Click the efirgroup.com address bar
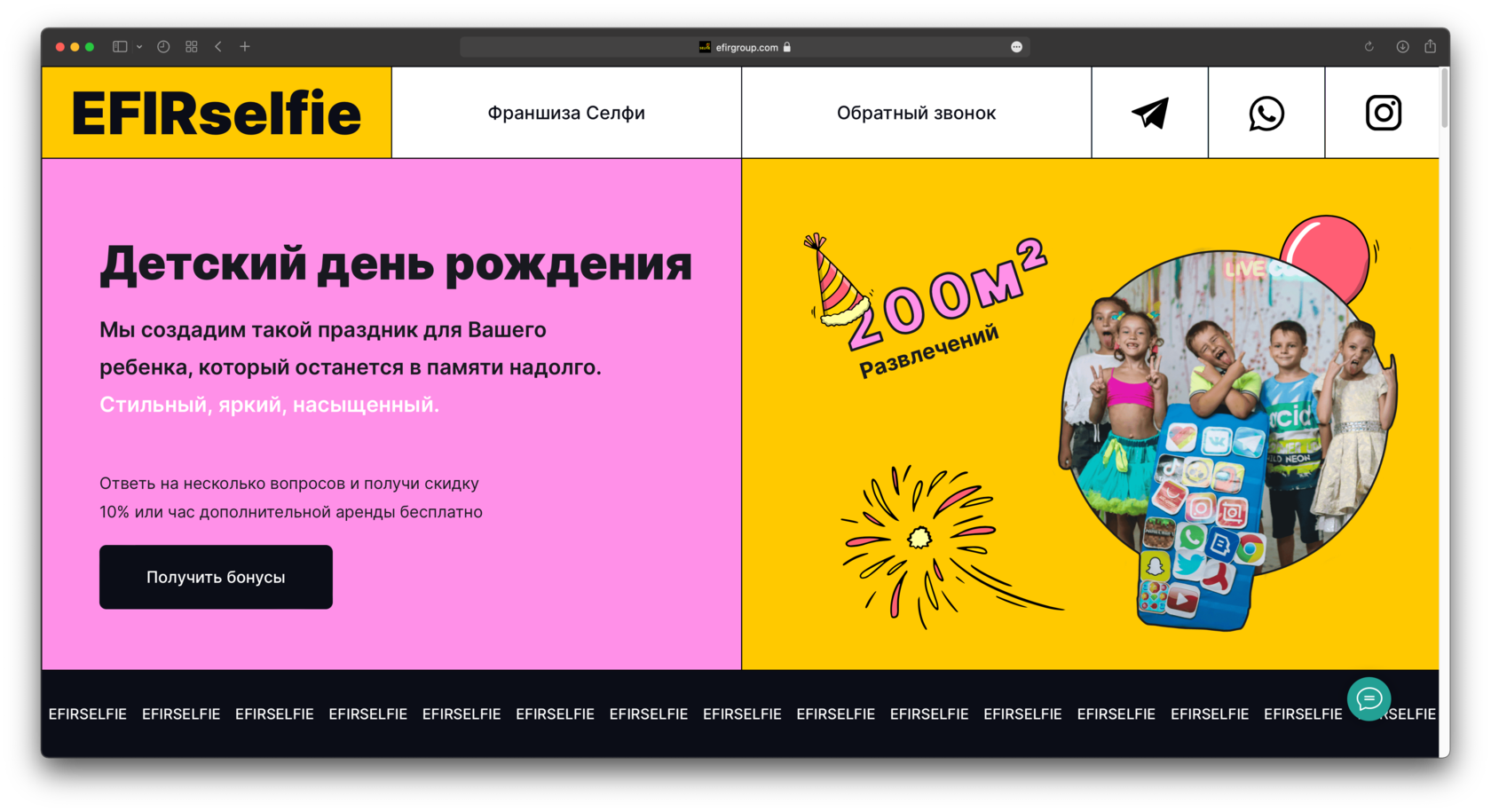Screen dimensions: 1491x812 point(745,47)
